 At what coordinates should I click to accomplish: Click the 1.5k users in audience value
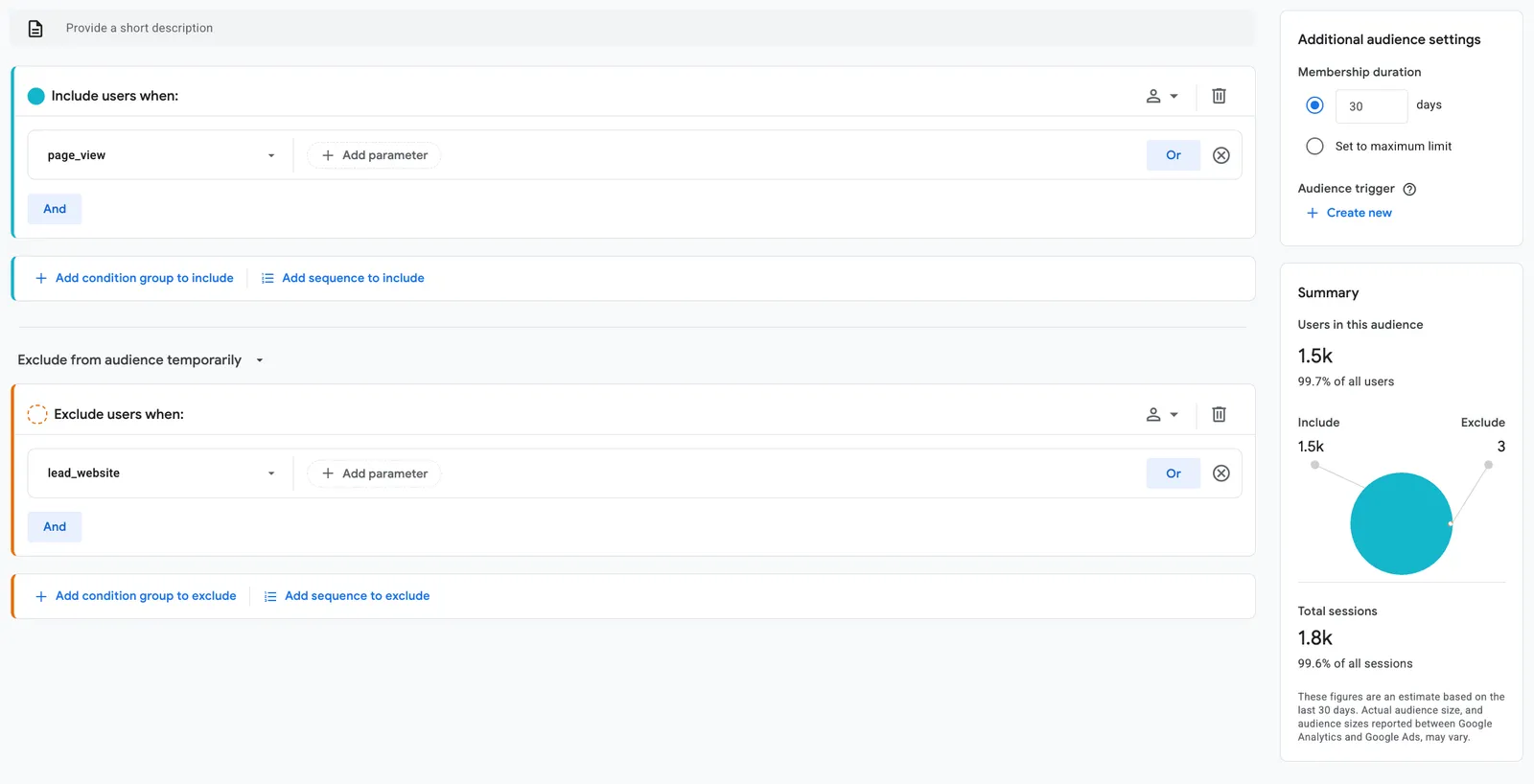point(1315,357)
